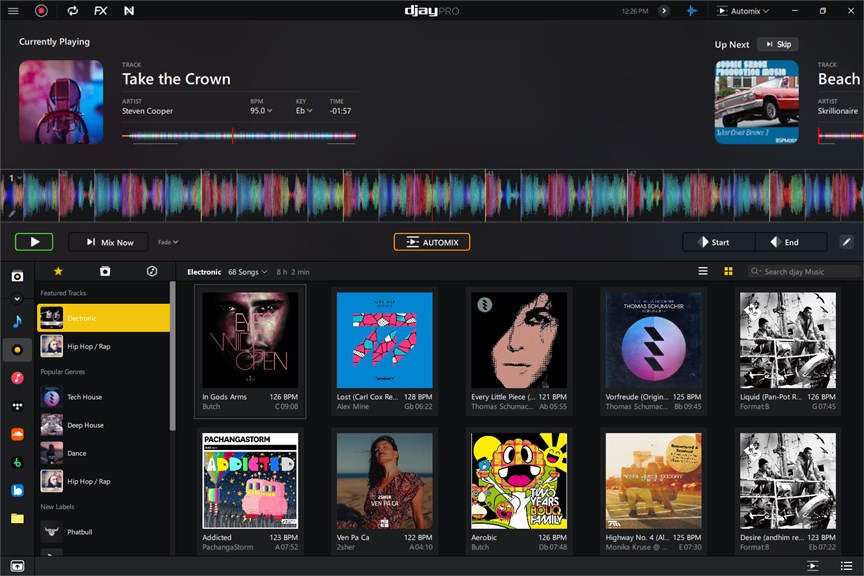This screenshot has height=576, width=864.
Task: Open the Fade transition dropdown
Action: [x=168, y=242]
